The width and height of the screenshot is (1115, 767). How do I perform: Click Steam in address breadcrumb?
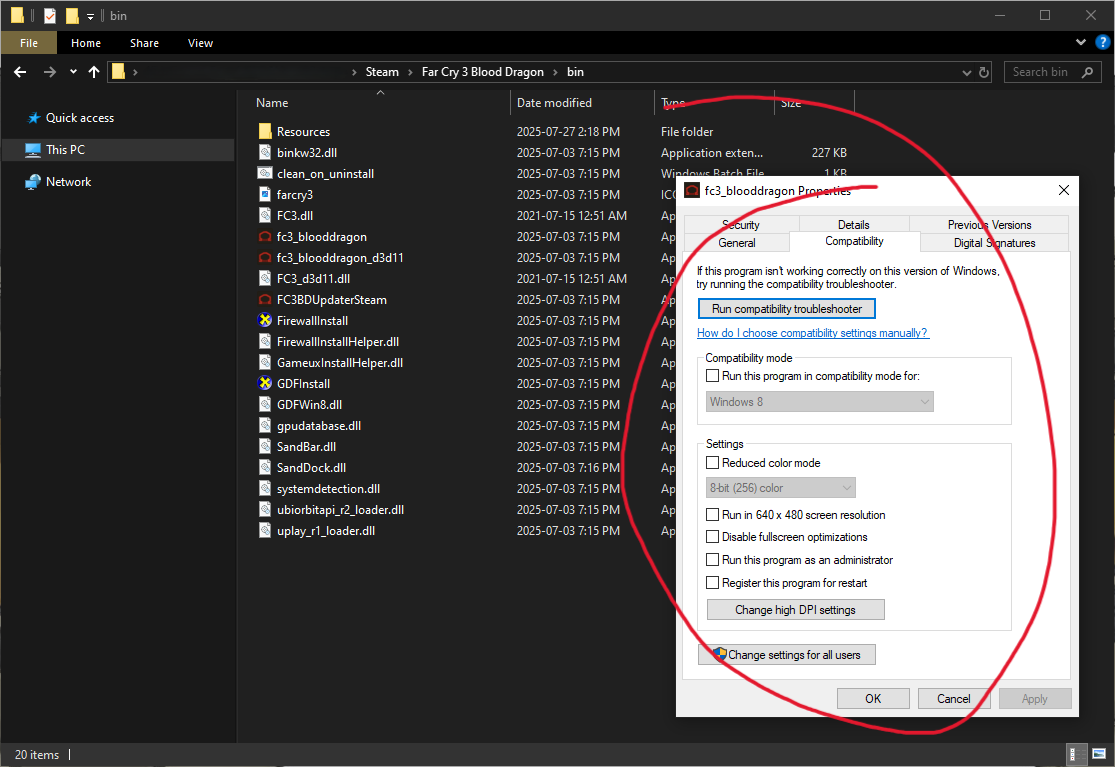point(382,72)
